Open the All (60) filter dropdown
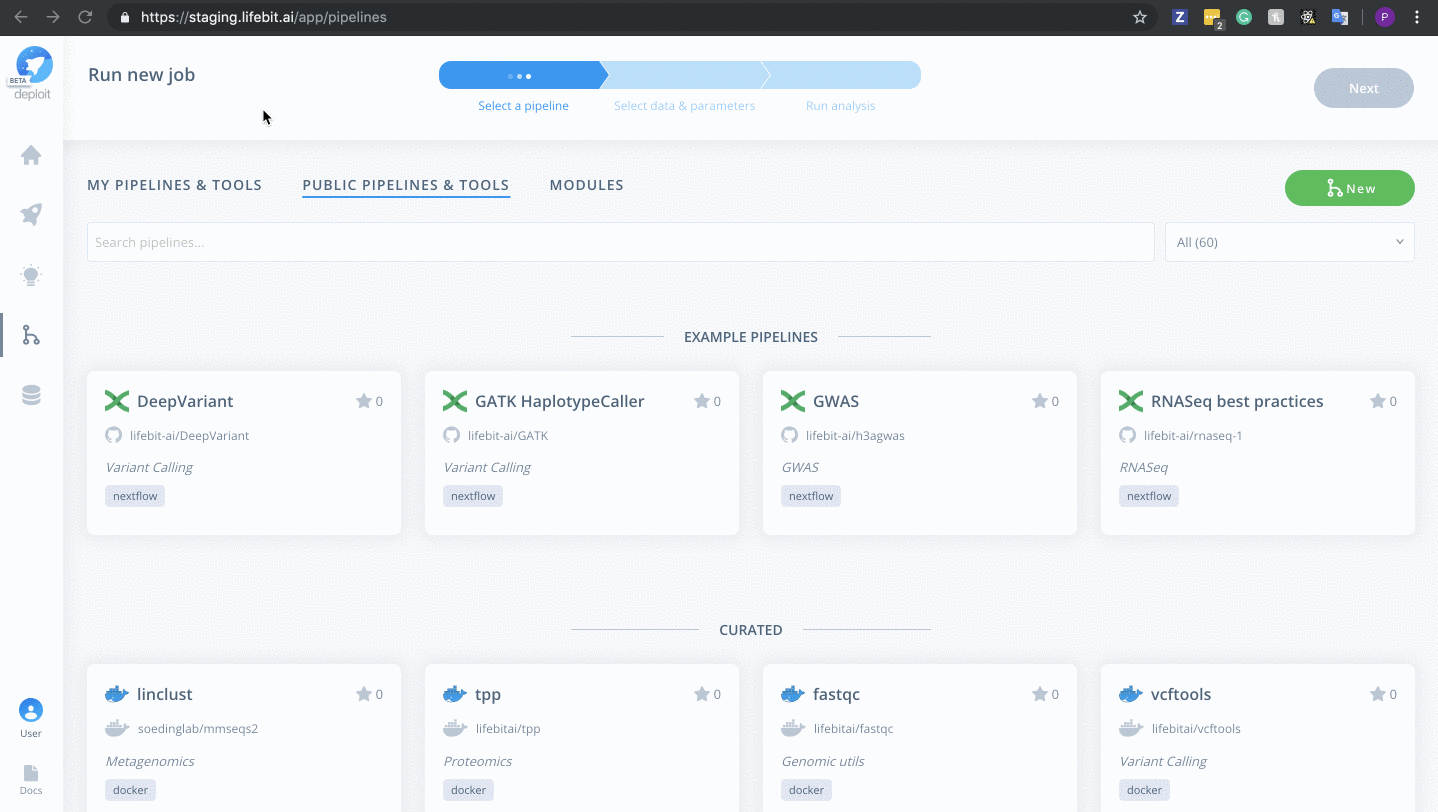 tap(1290, 242)
